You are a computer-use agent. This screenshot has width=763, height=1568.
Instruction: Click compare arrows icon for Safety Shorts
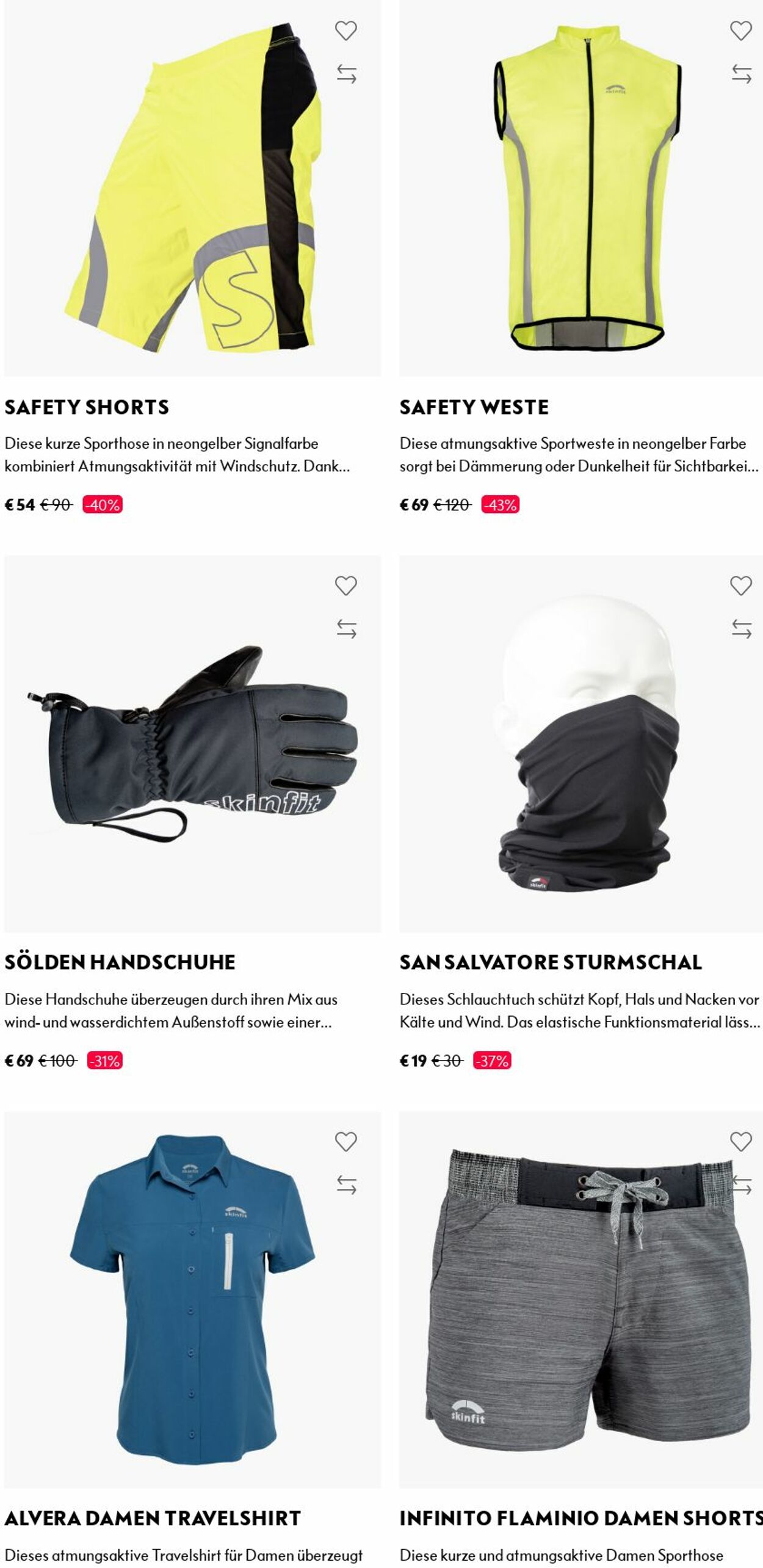(346, 74)
